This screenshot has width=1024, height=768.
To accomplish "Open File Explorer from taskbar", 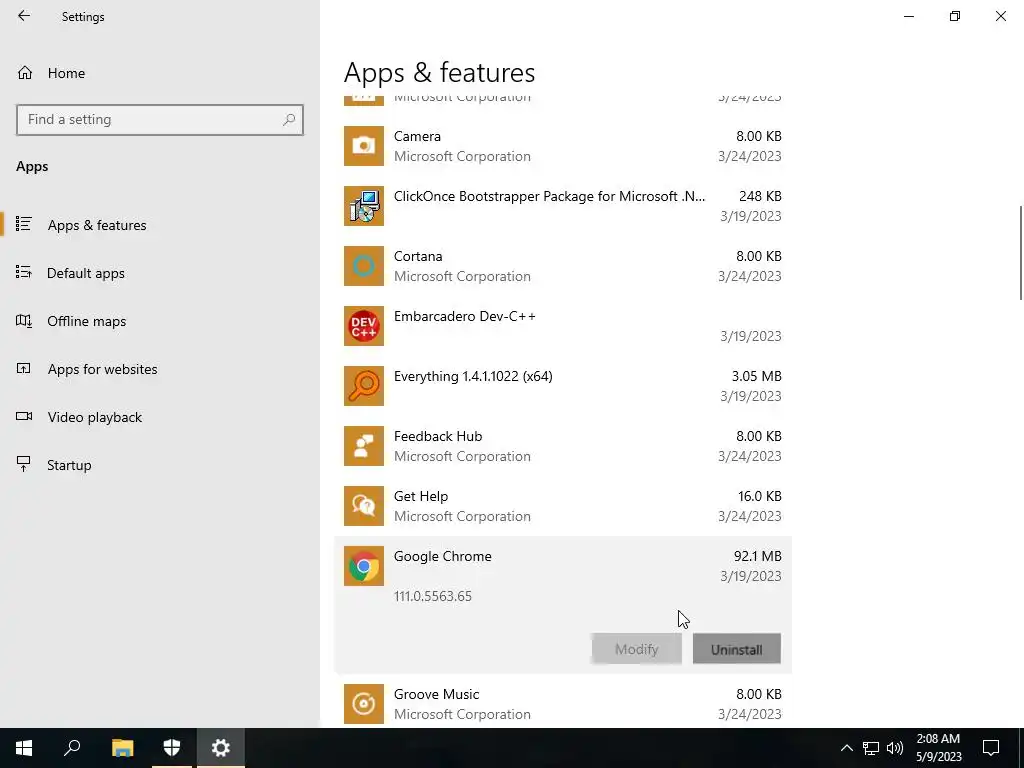I will click(122, 748).
